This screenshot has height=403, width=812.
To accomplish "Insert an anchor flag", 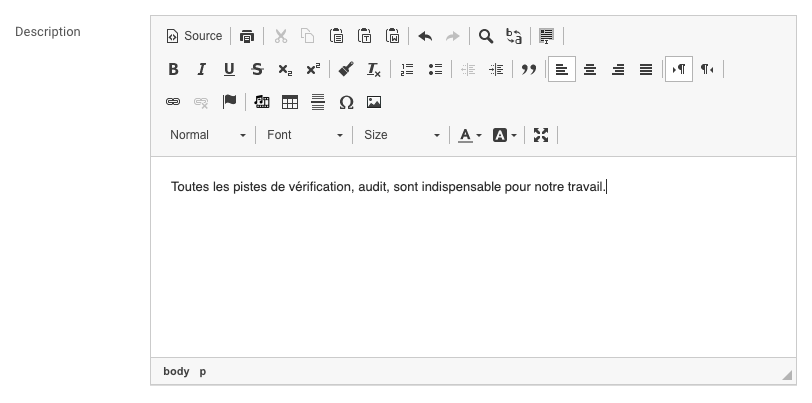I will 229,102.
